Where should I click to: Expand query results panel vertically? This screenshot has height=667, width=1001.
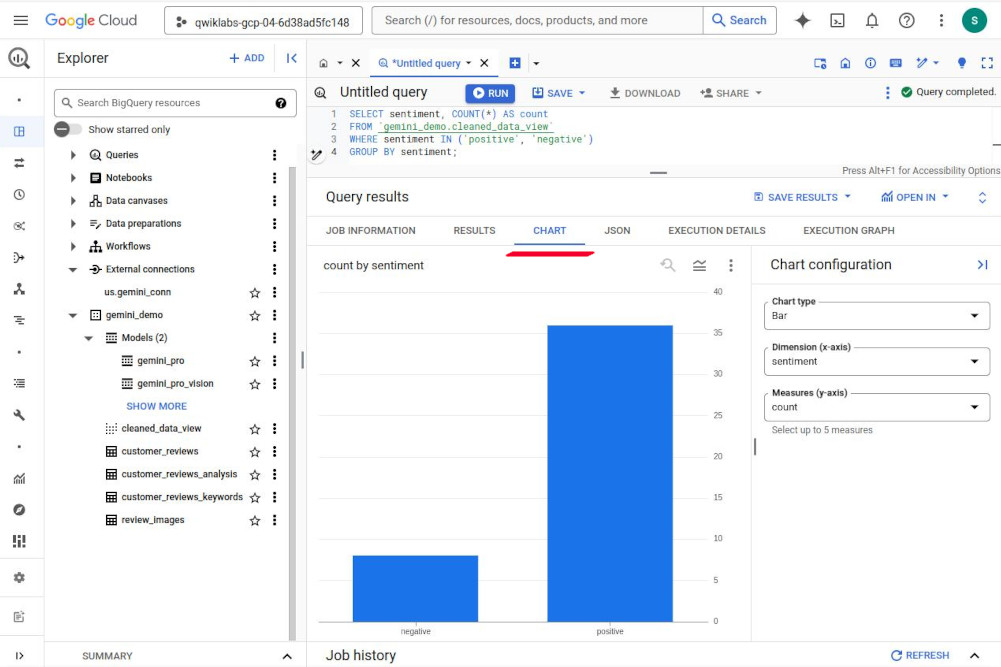pos(982,197)
